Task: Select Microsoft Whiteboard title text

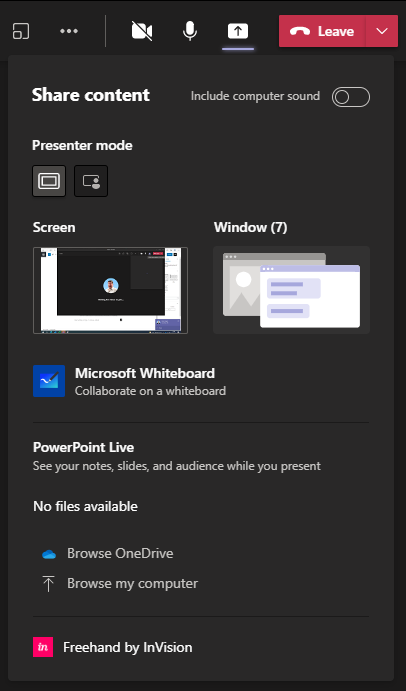Action: pyautogui.click(x=145, y=373)
